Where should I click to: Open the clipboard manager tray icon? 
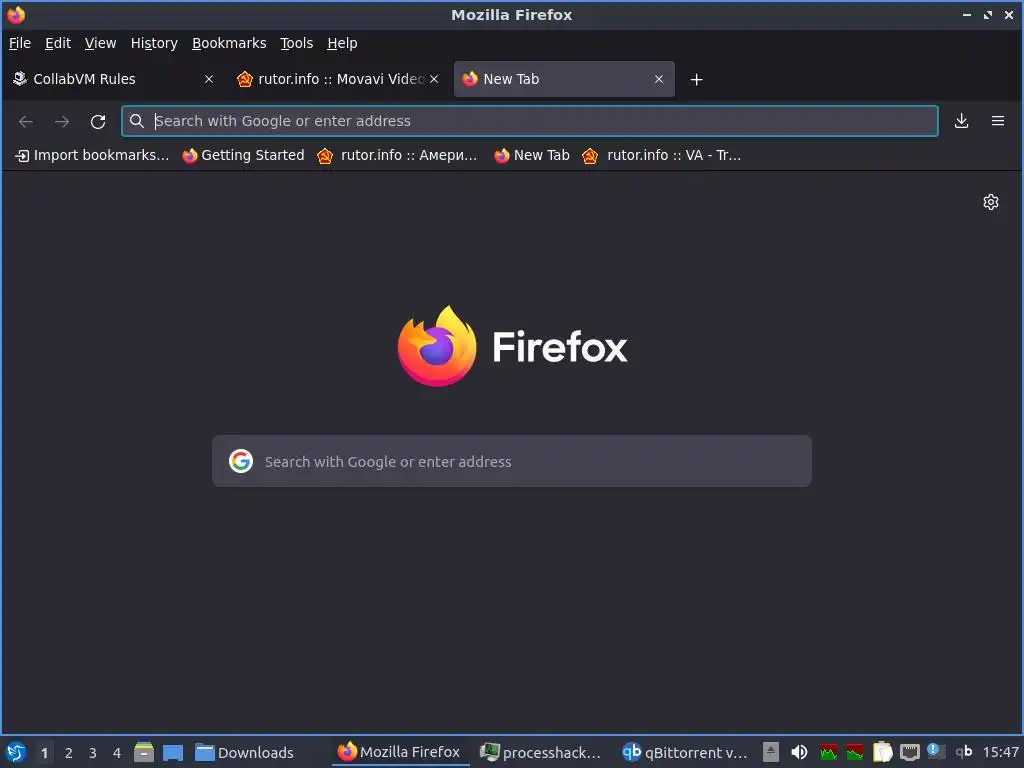[882, 752]
